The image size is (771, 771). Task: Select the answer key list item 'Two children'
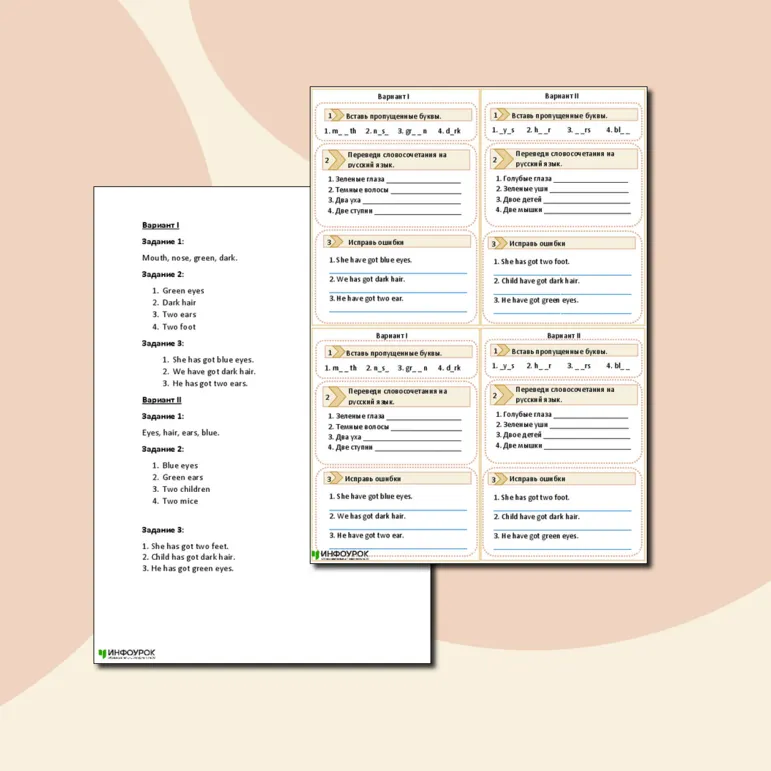186,489
